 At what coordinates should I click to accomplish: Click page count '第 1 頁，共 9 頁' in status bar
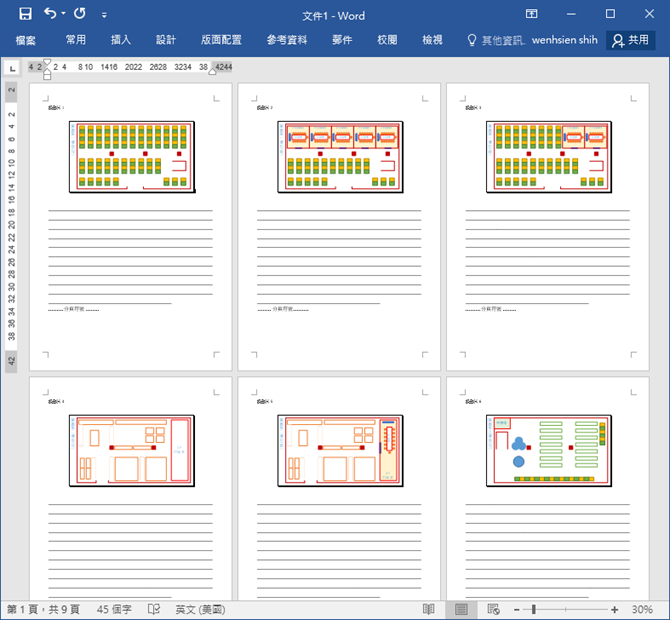[x=43, y=609]
